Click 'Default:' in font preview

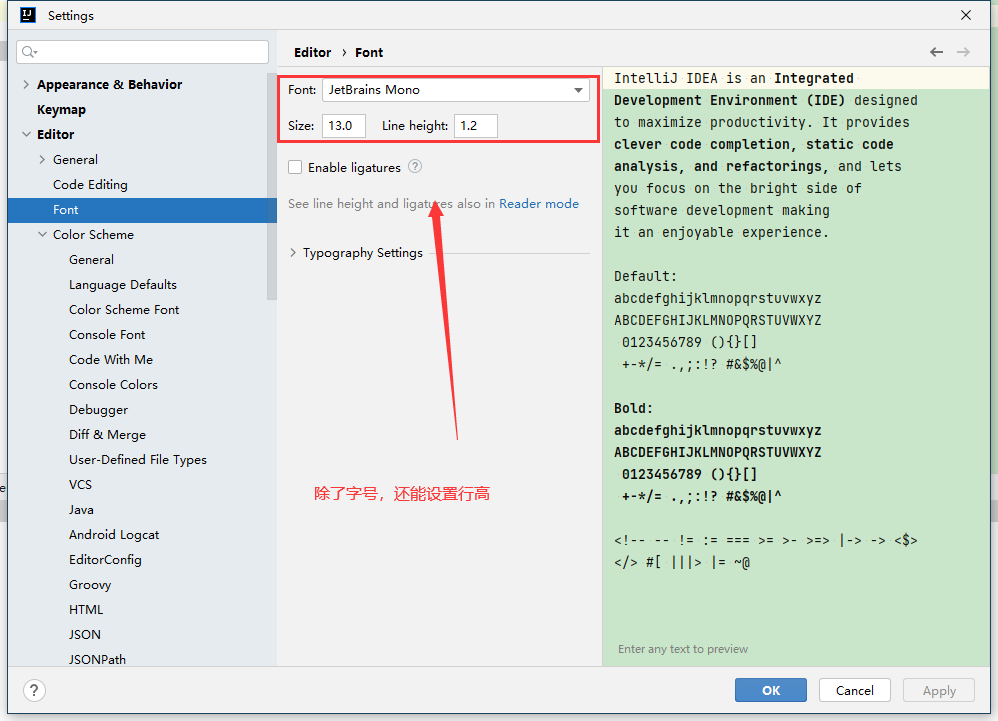(645, 276)
